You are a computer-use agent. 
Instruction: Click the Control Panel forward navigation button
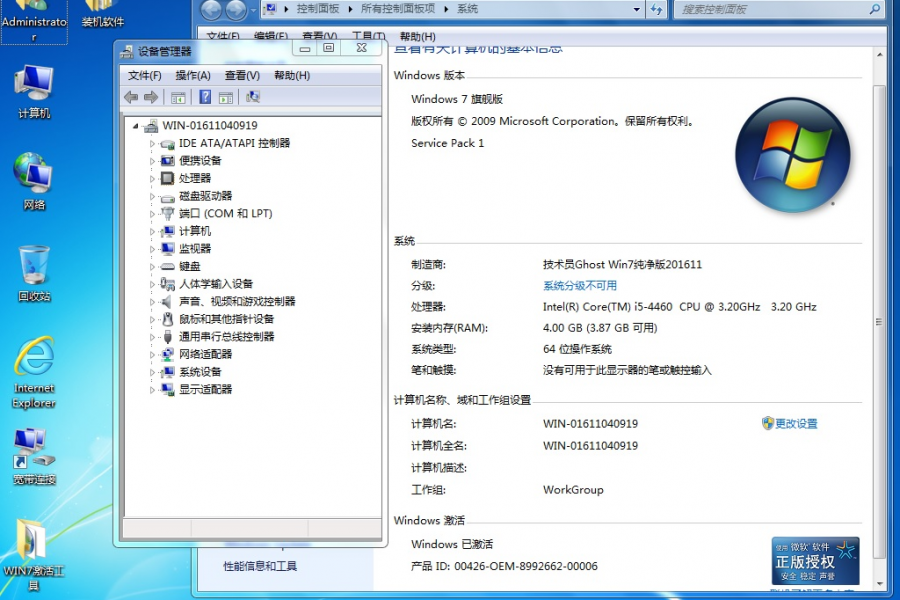(x=235, y=9)
